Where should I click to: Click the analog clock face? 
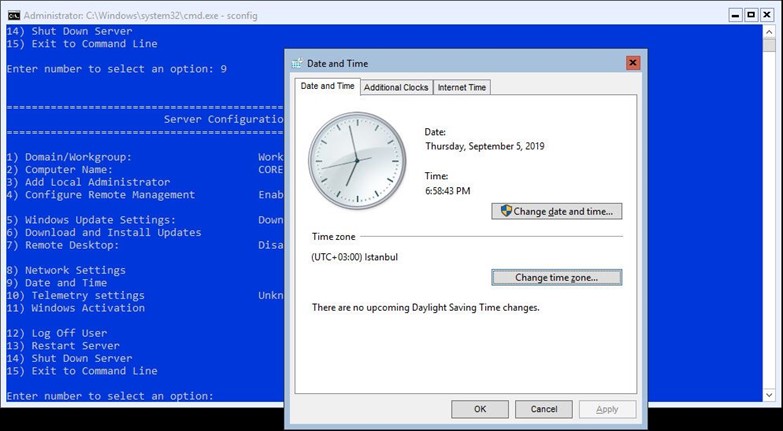tap(357, 160)
